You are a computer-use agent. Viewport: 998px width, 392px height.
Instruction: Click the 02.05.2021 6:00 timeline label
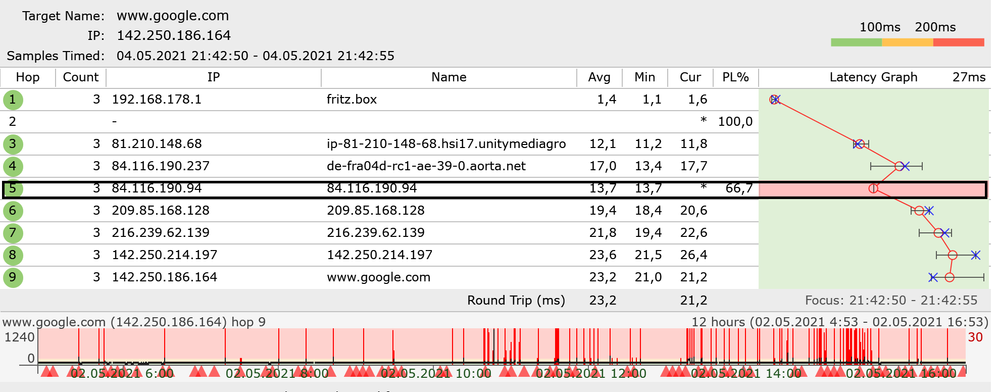123,373
